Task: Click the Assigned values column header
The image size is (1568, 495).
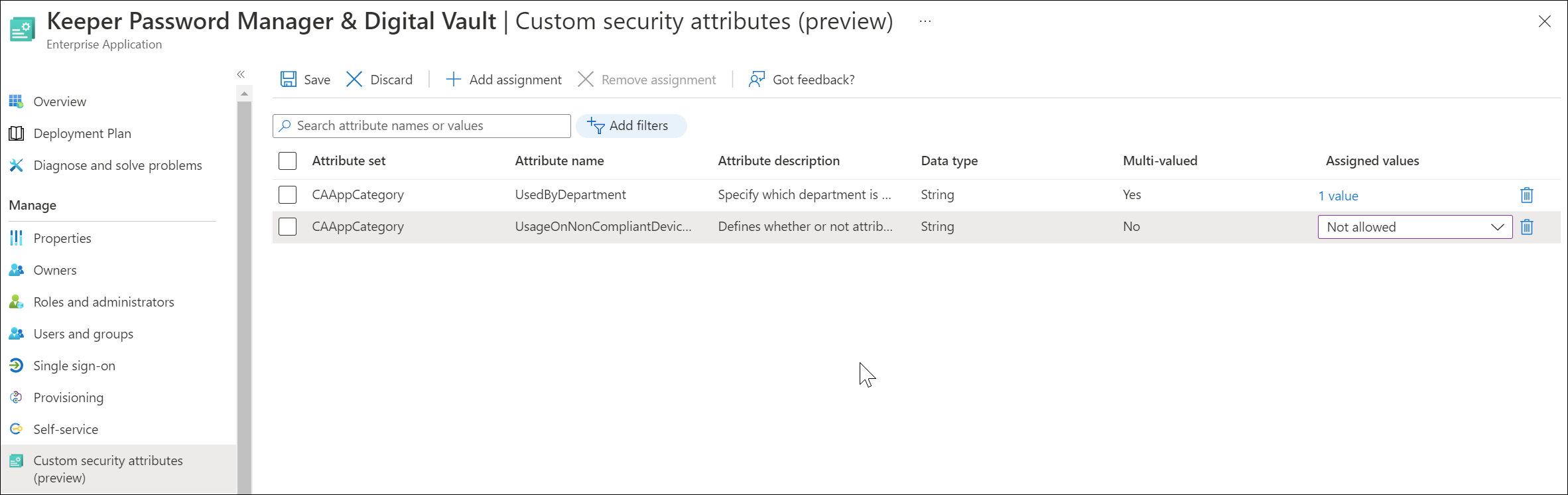Action: click(1372, 161)
